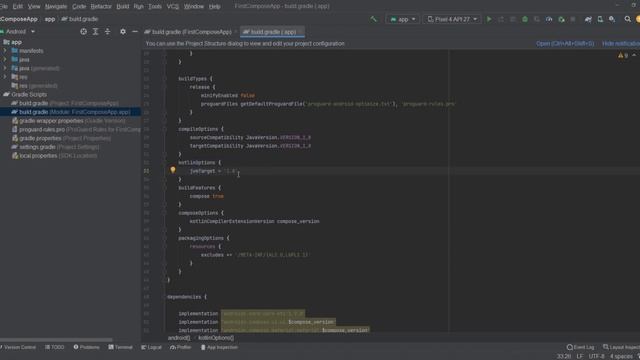Collapse the kotlinOptions block fold marker
This screenshot has height=360, width=640.
click(164, 162)
